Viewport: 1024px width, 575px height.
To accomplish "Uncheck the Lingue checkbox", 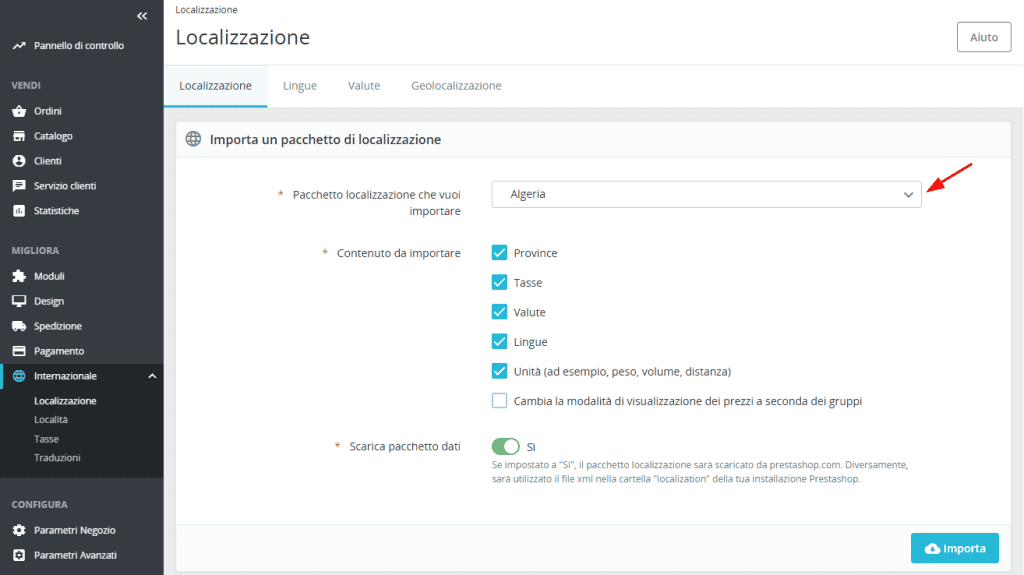I will point(500,342).
